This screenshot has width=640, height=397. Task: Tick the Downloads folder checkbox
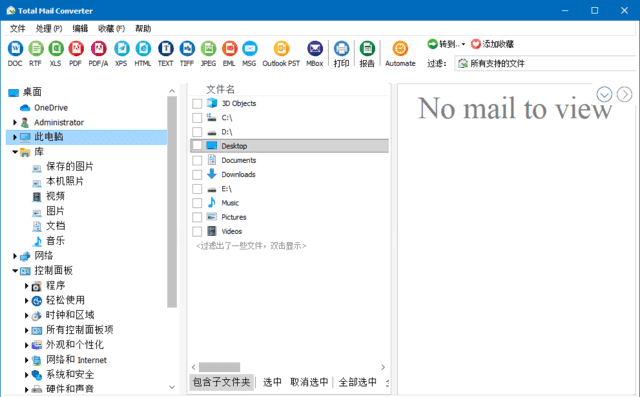pyautogui.click(x=197, y=175)
